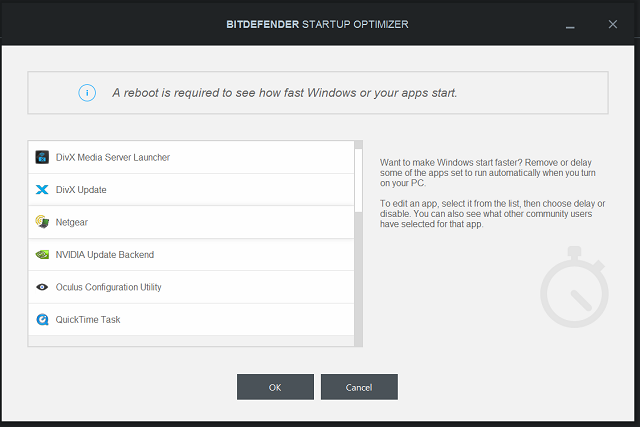Image resolution: width=640 pixels, height=427 pixels.
Task: Click the NVIDIA Update Backend icon
Action: tap(42, 254)
